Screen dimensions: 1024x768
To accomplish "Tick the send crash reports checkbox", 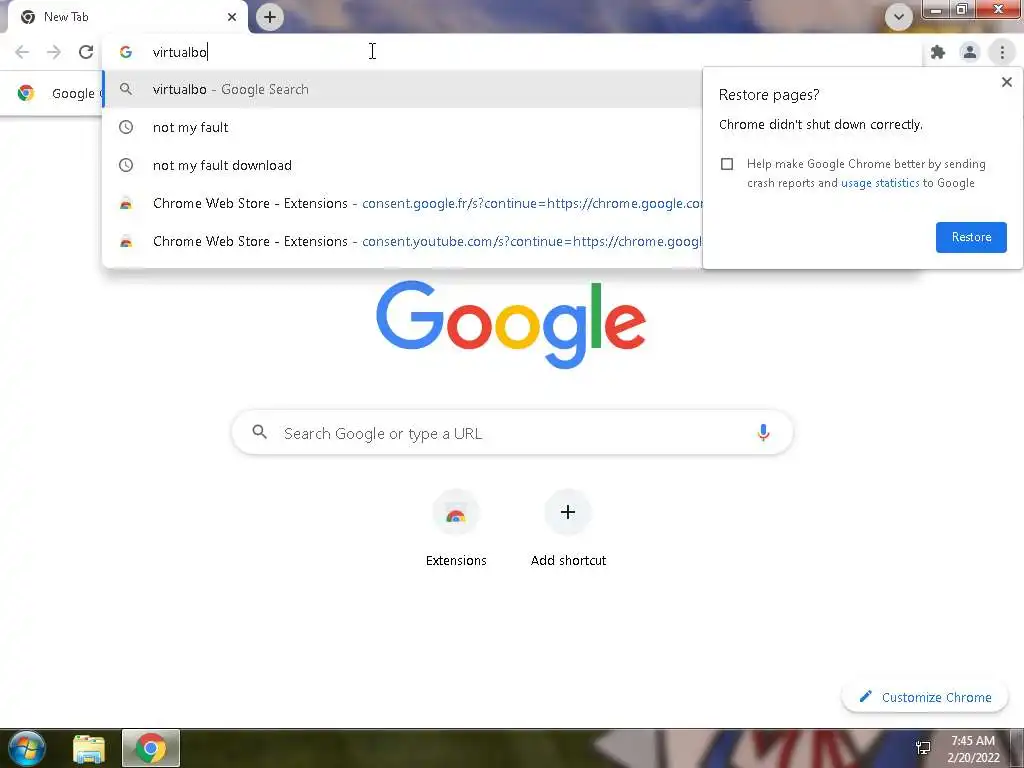I will coord(727,164).
